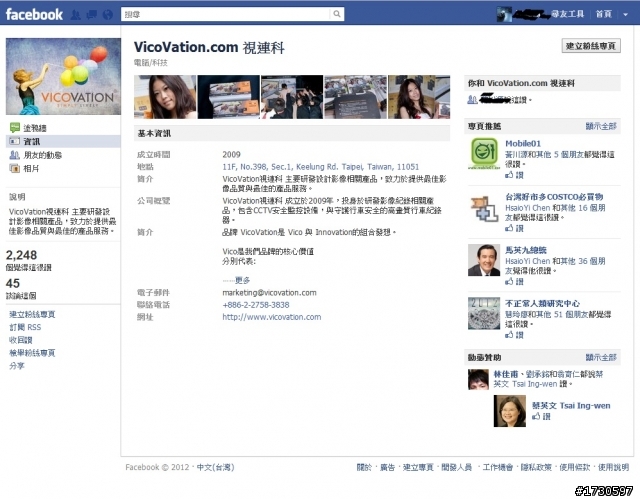Open fifth photo of woman holding product

coord(419,97)
